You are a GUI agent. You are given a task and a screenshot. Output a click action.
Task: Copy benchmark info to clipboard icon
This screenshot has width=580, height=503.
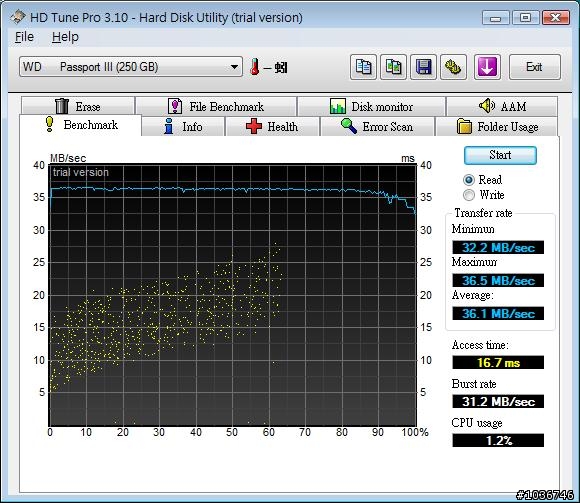(363, 67)
